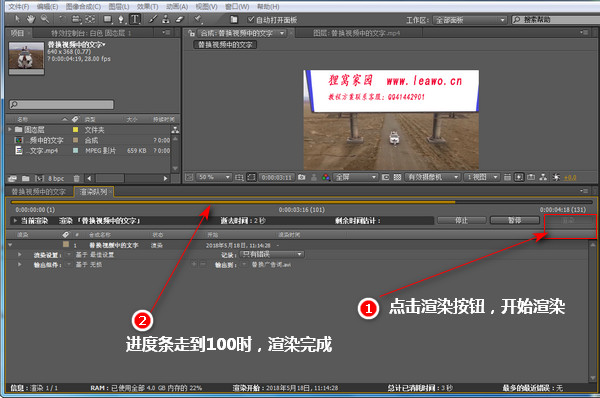
Task: Click the 无损 output module link
Action: pos(96,264)
